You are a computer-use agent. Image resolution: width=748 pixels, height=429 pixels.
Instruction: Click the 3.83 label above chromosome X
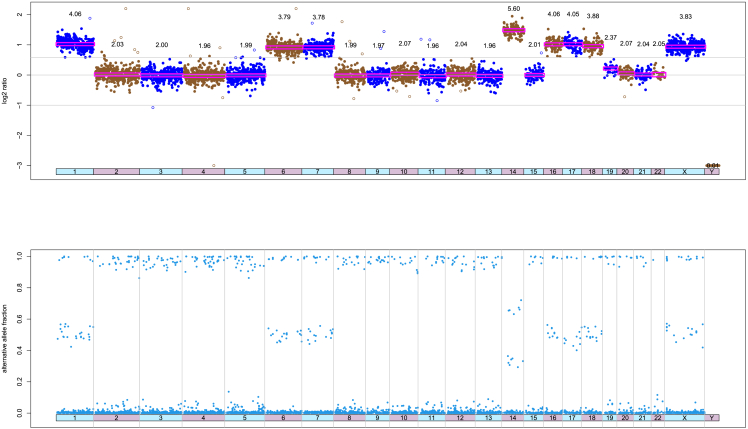click(685, 17)
